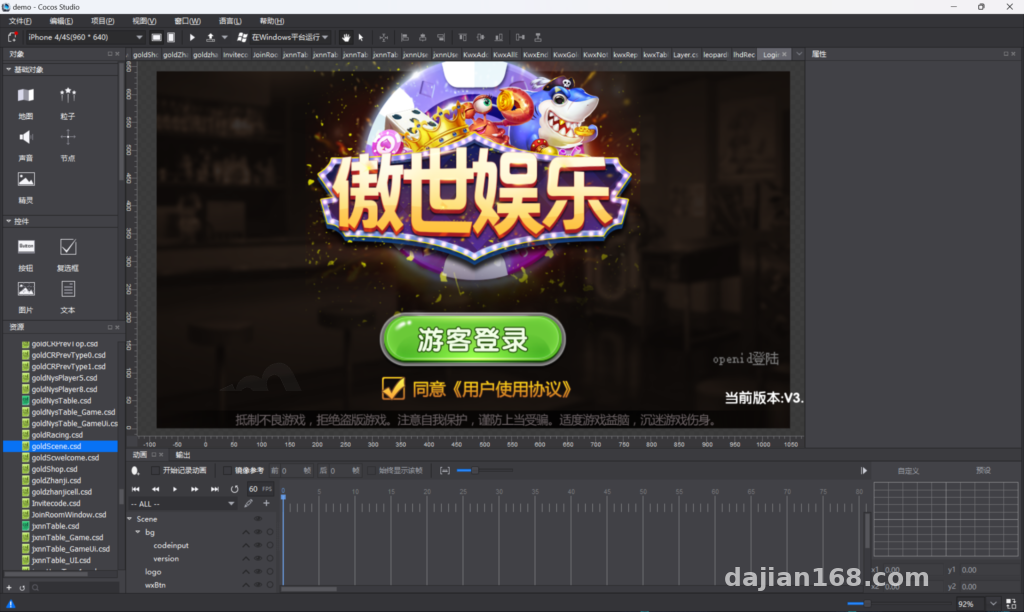Pick the 按钮 button widget icon
This screenshot has height=612, width=1024.
click(x=26, y=247)
